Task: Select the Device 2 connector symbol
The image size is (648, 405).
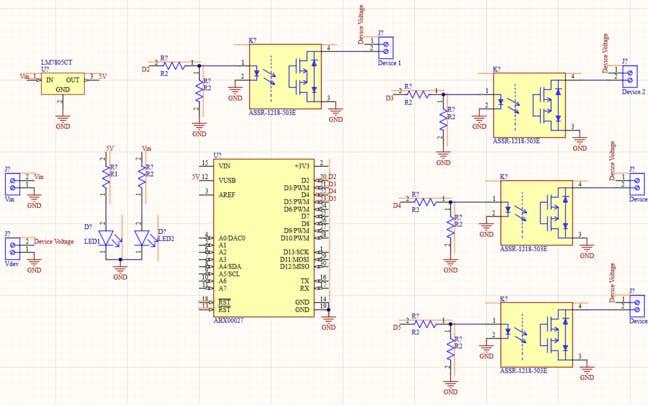Action: (x=630, y=76)
